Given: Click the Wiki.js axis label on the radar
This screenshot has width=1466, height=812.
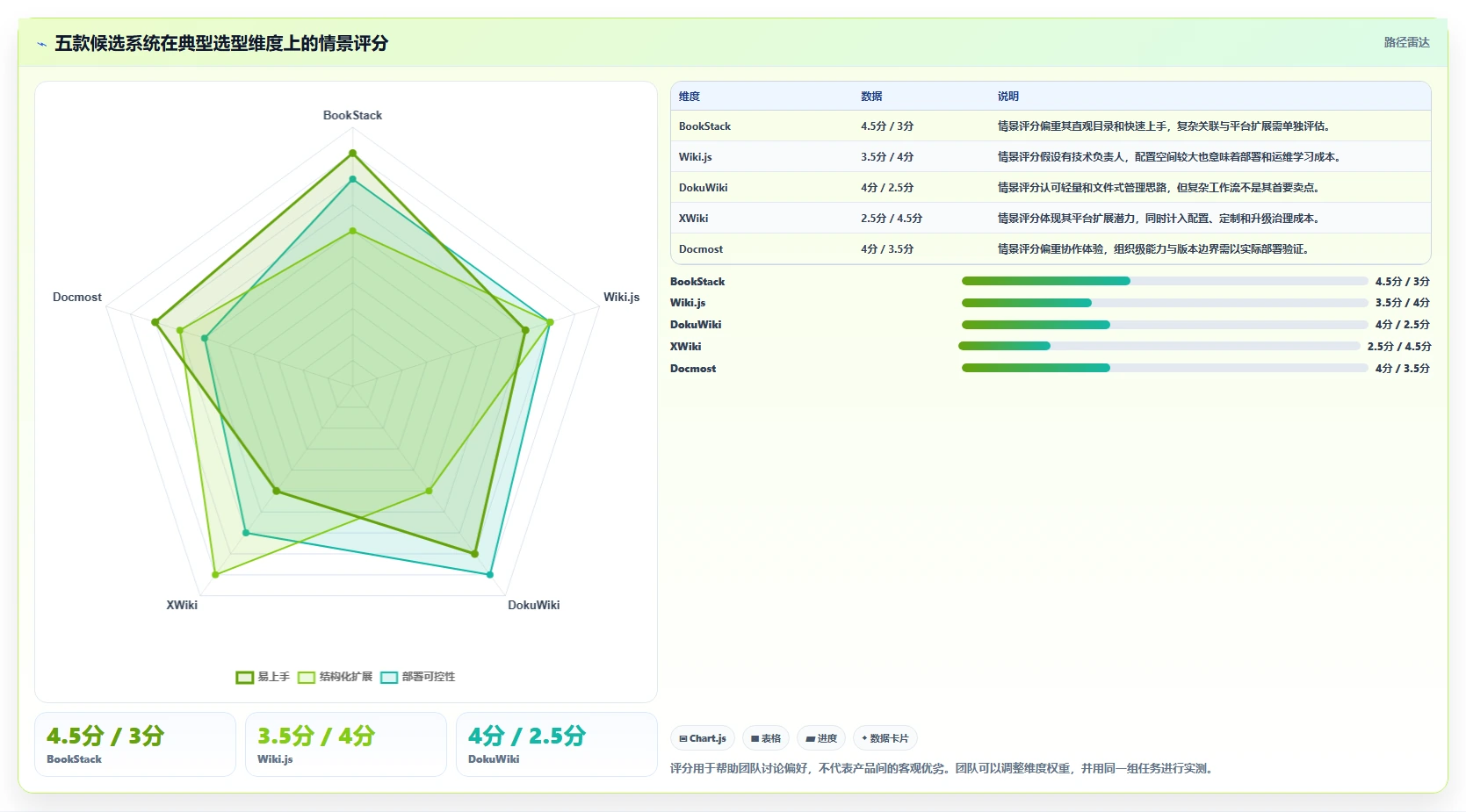Looking at the screenshot, I should click(621, 297).
